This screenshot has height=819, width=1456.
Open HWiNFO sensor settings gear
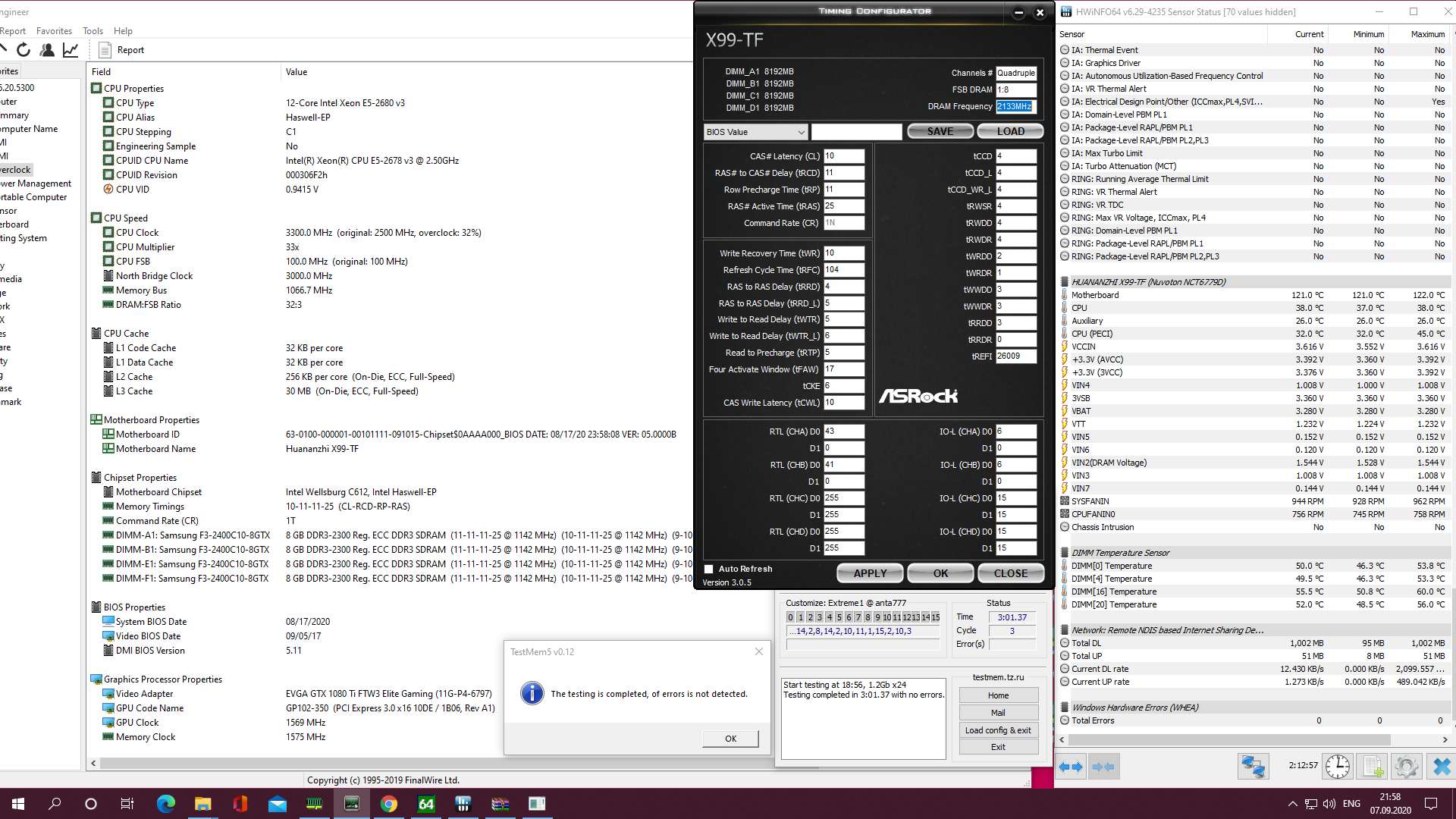(x=1406, y=767)
